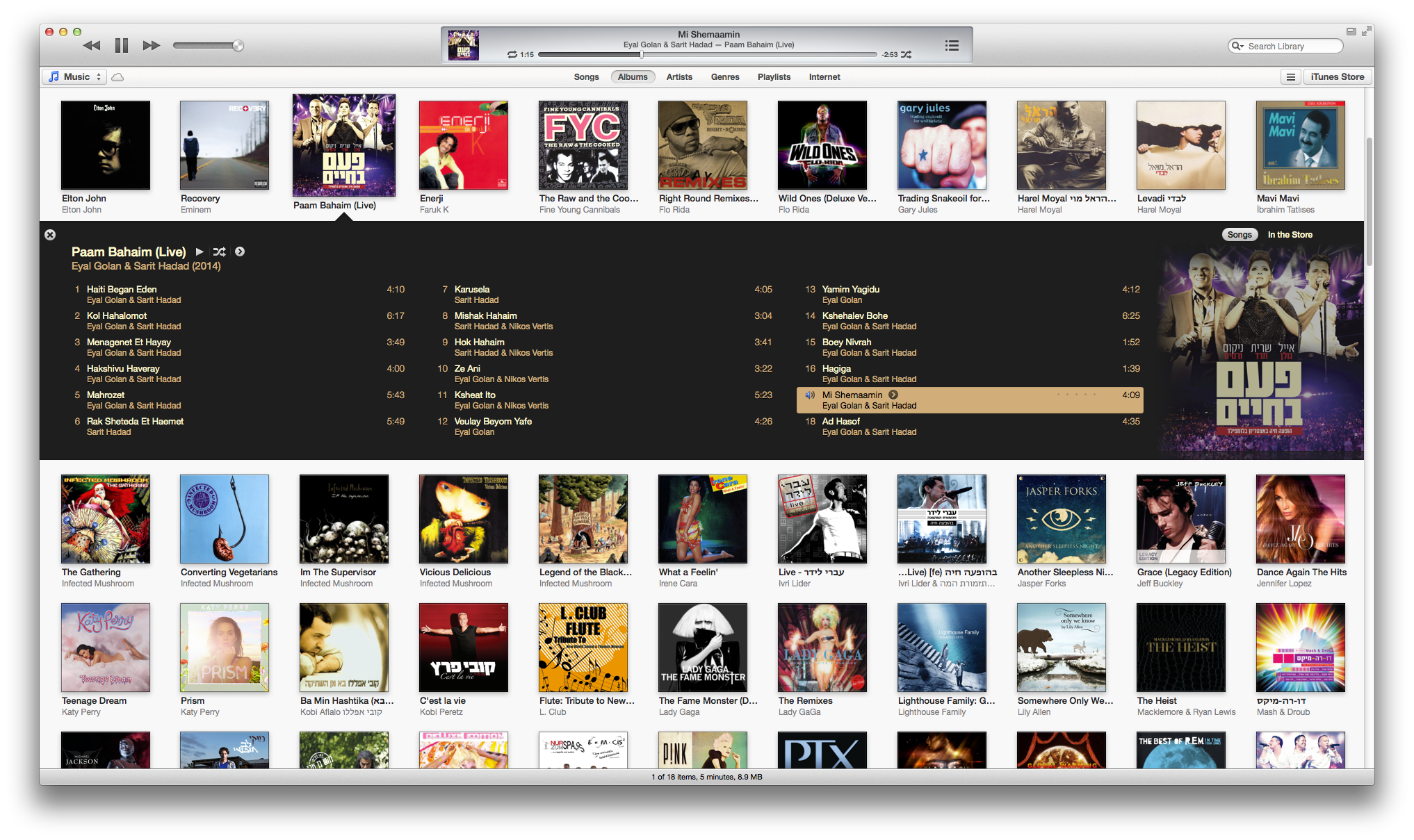The height and width of the screenshot is (840, 1414).
Task: Go back to the previous track
Action: pyautogui.click(x=92, y=46)
